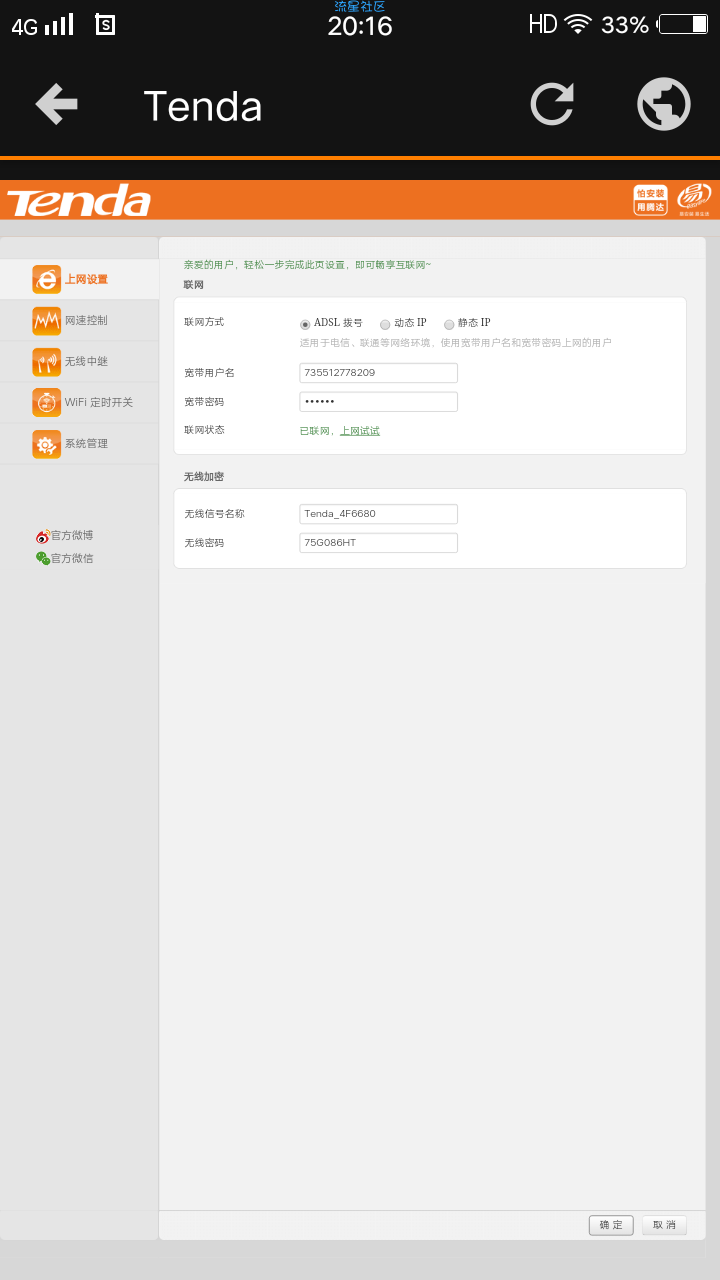
Task: Click the 已联网 status text
Action: (315, 431)
